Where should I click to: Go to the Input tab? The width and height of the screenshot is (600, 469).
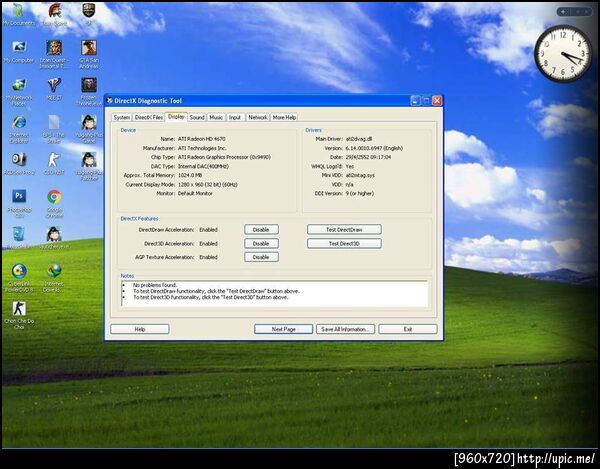(235, 117)
